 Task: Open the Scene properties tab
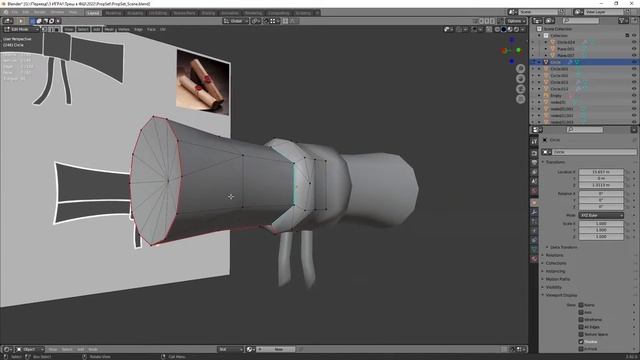click(x=534, y=181)
